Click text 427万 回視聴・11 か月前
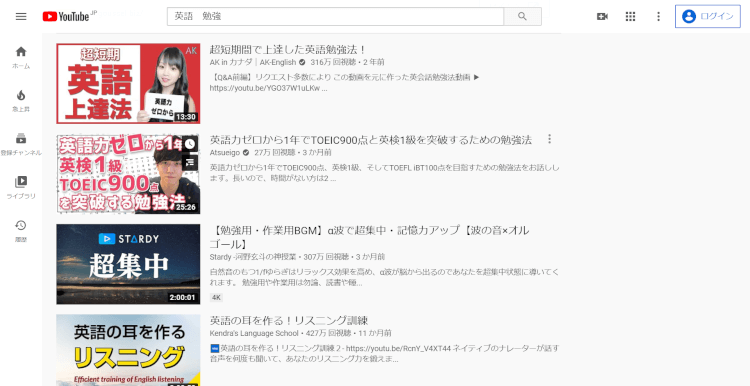 (x=349, y=333)
